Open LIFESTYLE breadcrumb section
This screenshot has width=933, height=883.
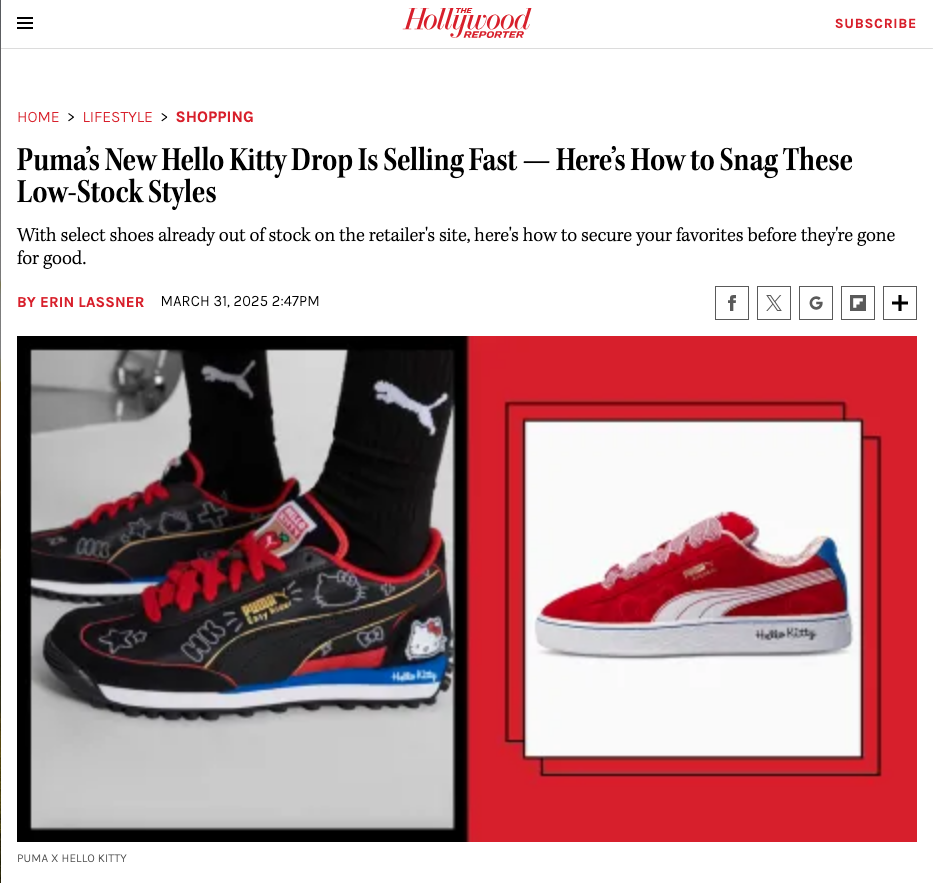(x=118, y=117)
